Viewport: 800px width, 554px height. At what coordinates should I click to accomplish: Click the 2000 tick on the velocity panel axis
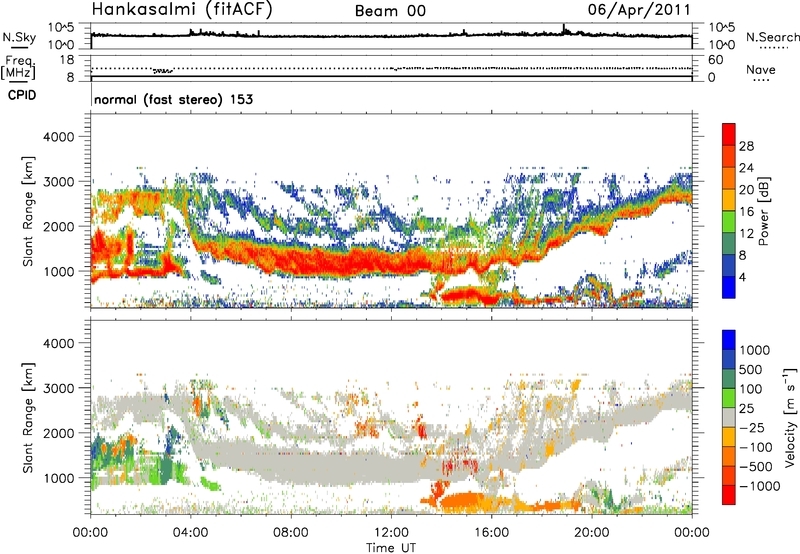pyautogui.click(x=58, y=433)
